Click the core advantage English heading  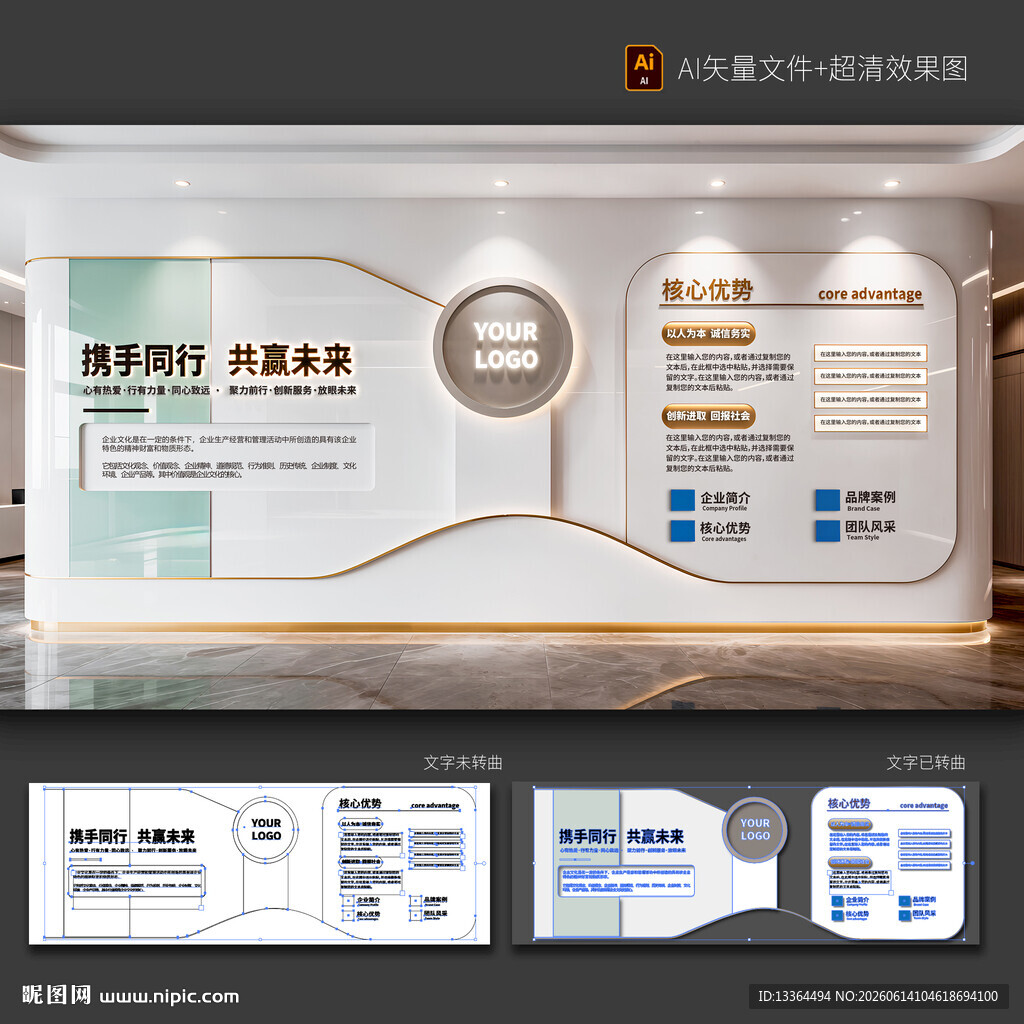[870, 295]
